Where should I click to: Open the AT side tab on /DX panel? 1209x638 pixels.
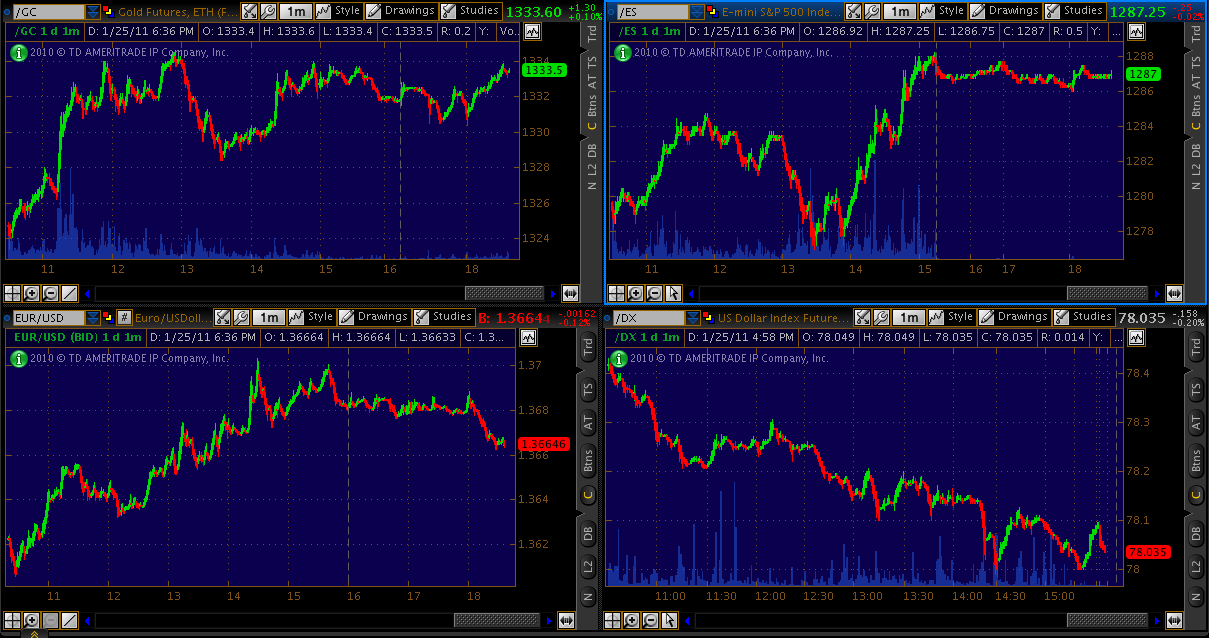1195,422
